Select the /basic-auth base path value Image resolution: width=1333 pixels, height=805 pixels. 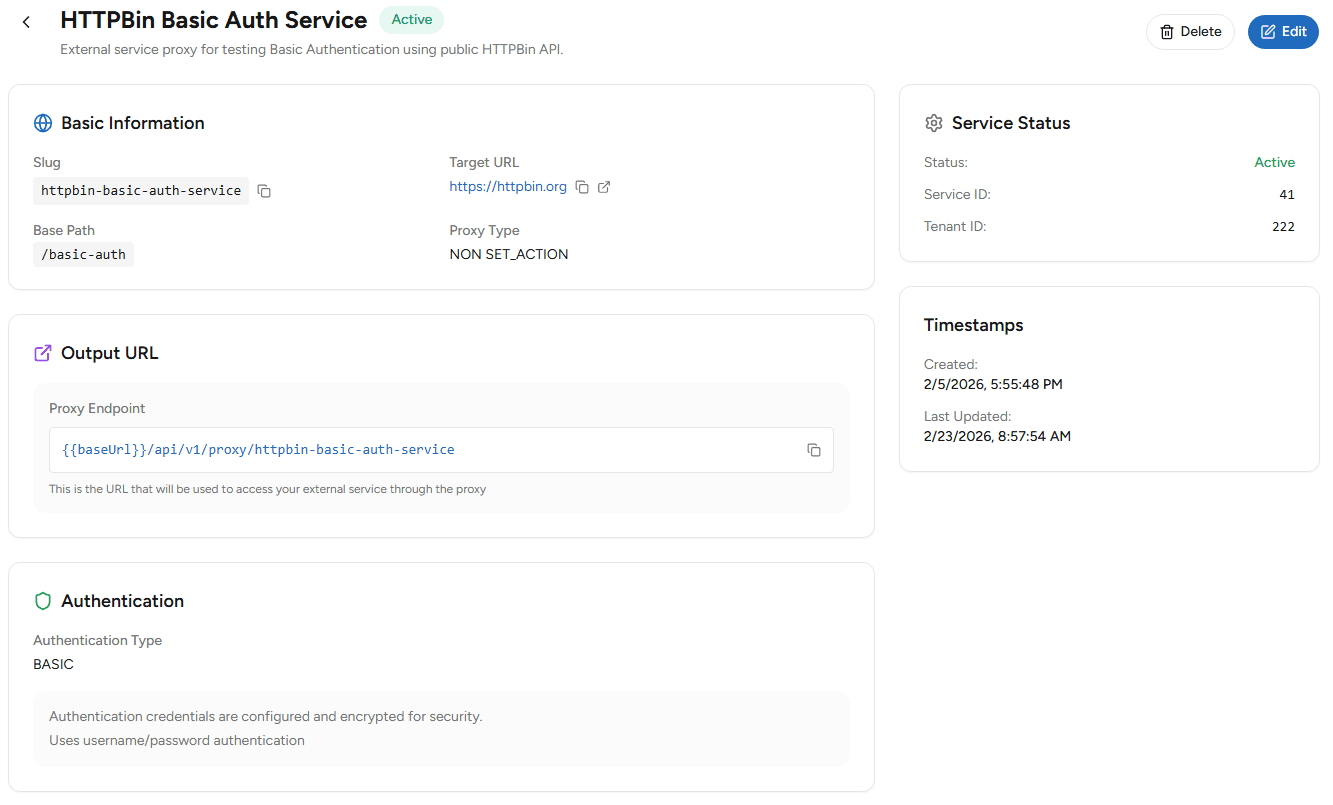click(83, 254)
